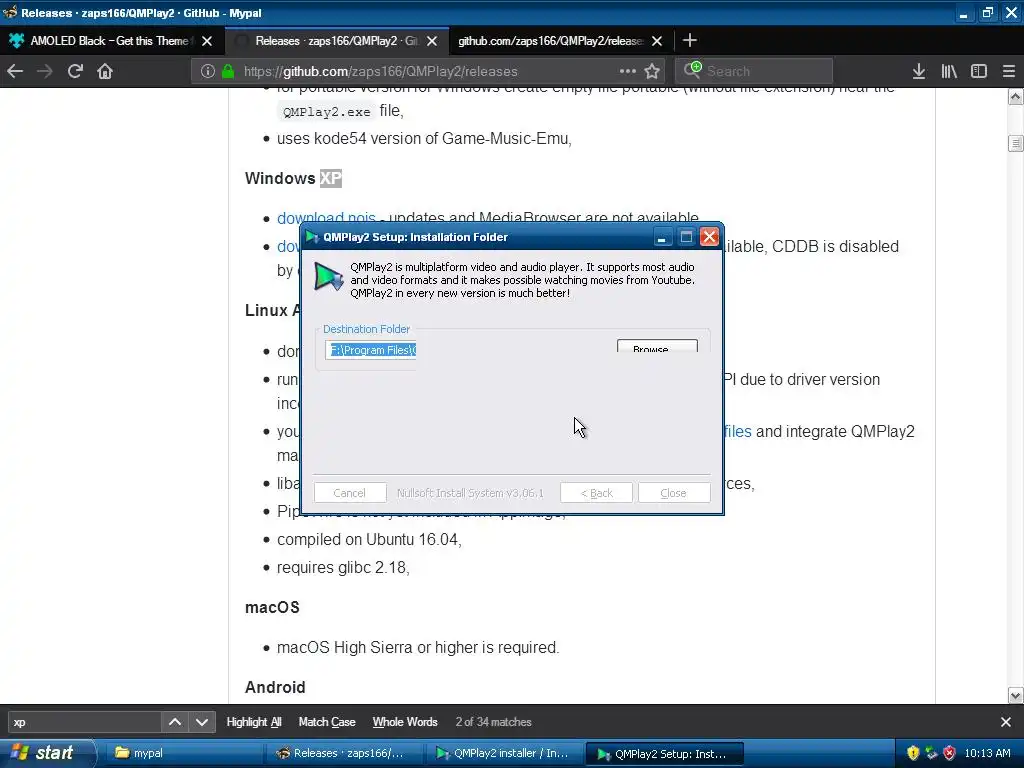1024x768 pixels.
Task: Toggle Whole Words in the find bar
Action: coord(405,722)
